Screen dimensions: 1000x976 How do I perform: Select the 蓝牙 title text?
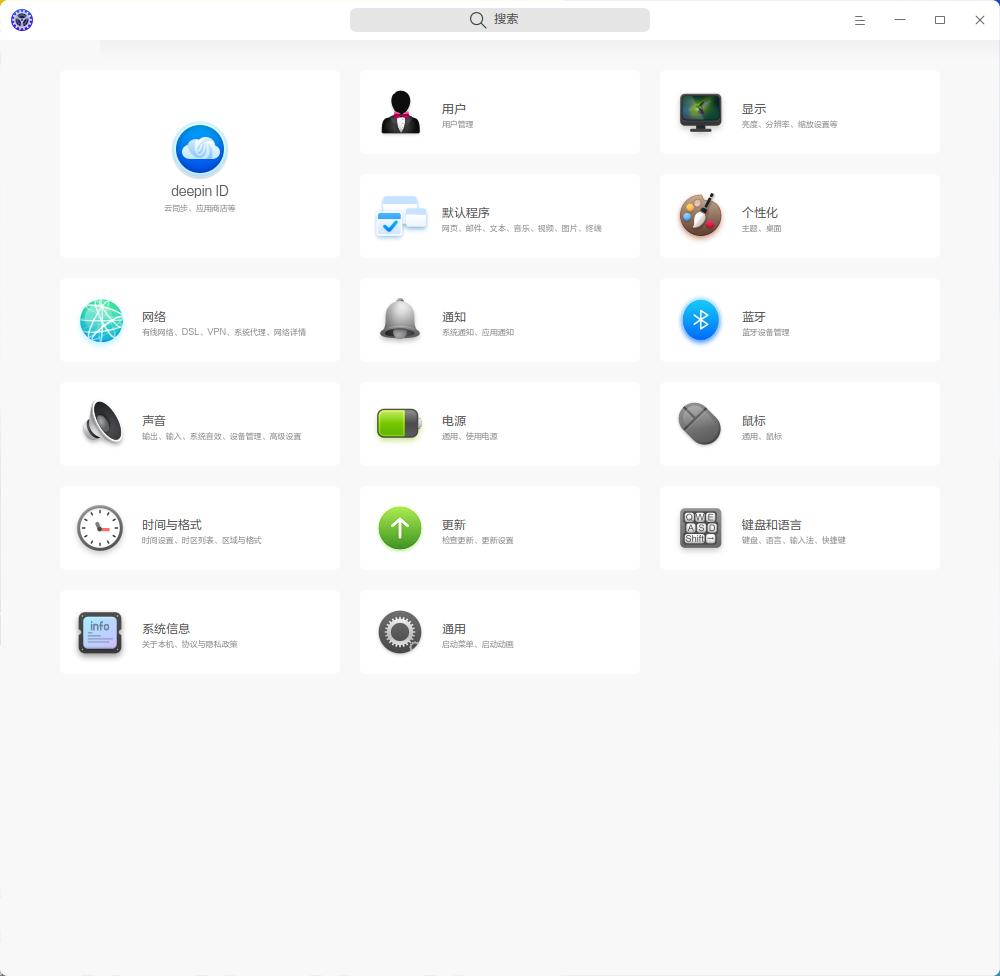coord(754,317)
